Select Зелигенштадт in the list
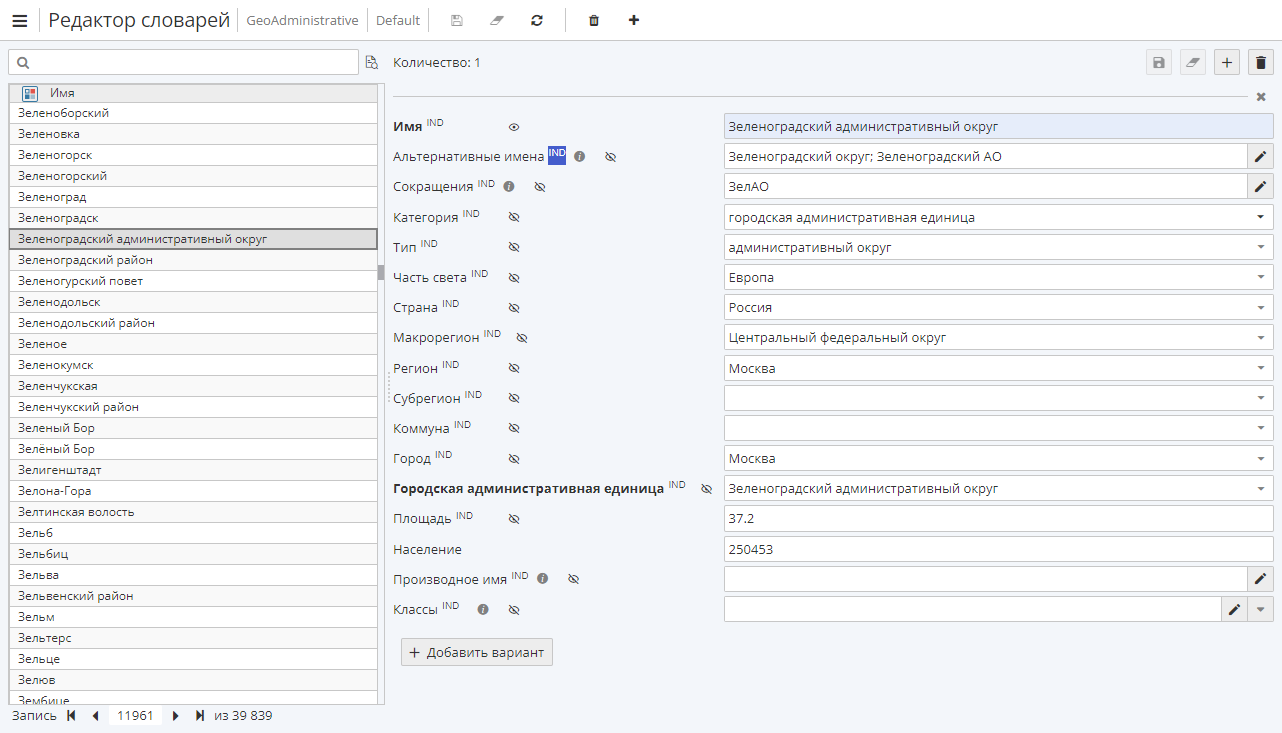The image size is (1282, 733). [193, 470]
